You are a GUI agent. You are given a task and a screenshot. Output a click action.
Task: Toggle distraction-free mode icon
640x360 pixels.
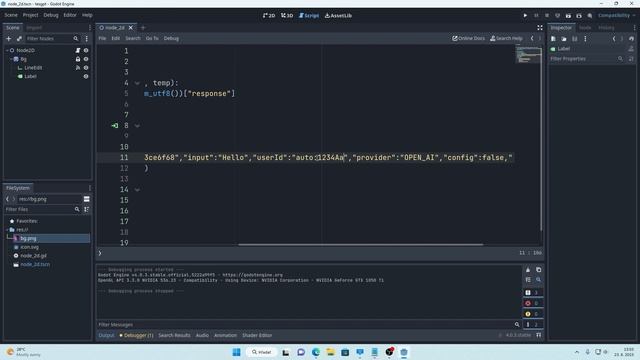click(x=540, y=28)
